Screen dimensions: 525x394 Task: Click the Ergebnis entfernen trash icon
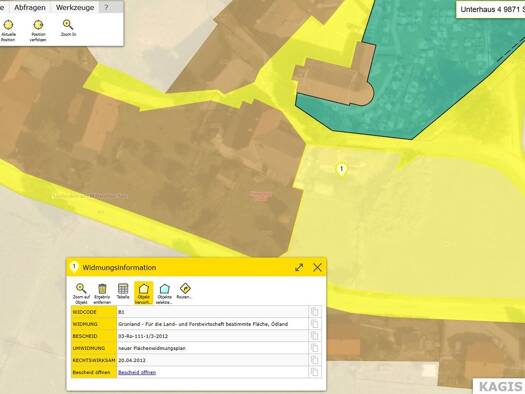coord(102,293)
